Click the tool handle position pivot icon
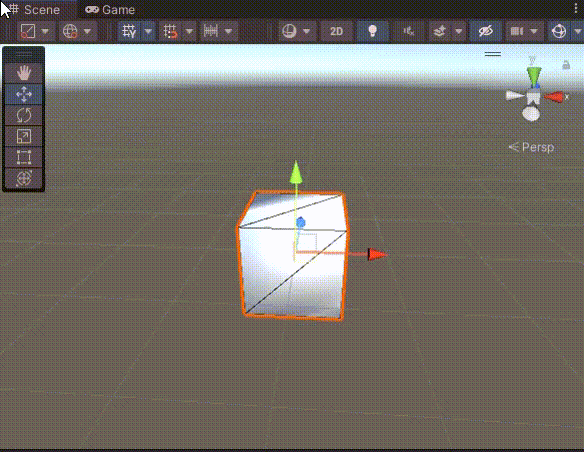The image size is (584, 452). coord(28,31)
